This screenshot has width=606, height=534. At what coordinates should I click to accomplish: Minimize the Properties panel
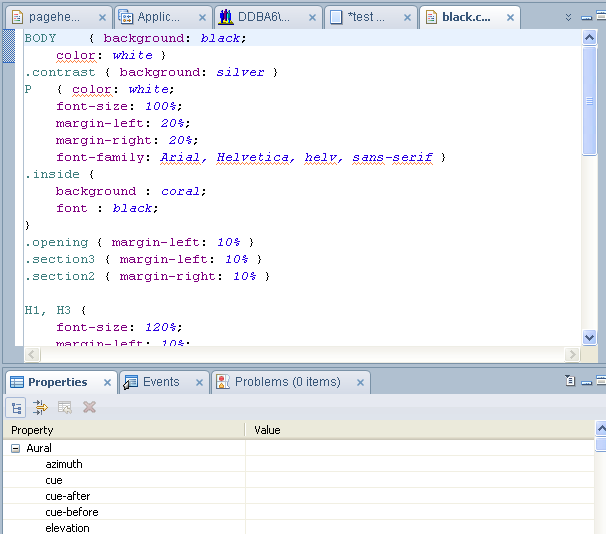[x=585, y=381]
